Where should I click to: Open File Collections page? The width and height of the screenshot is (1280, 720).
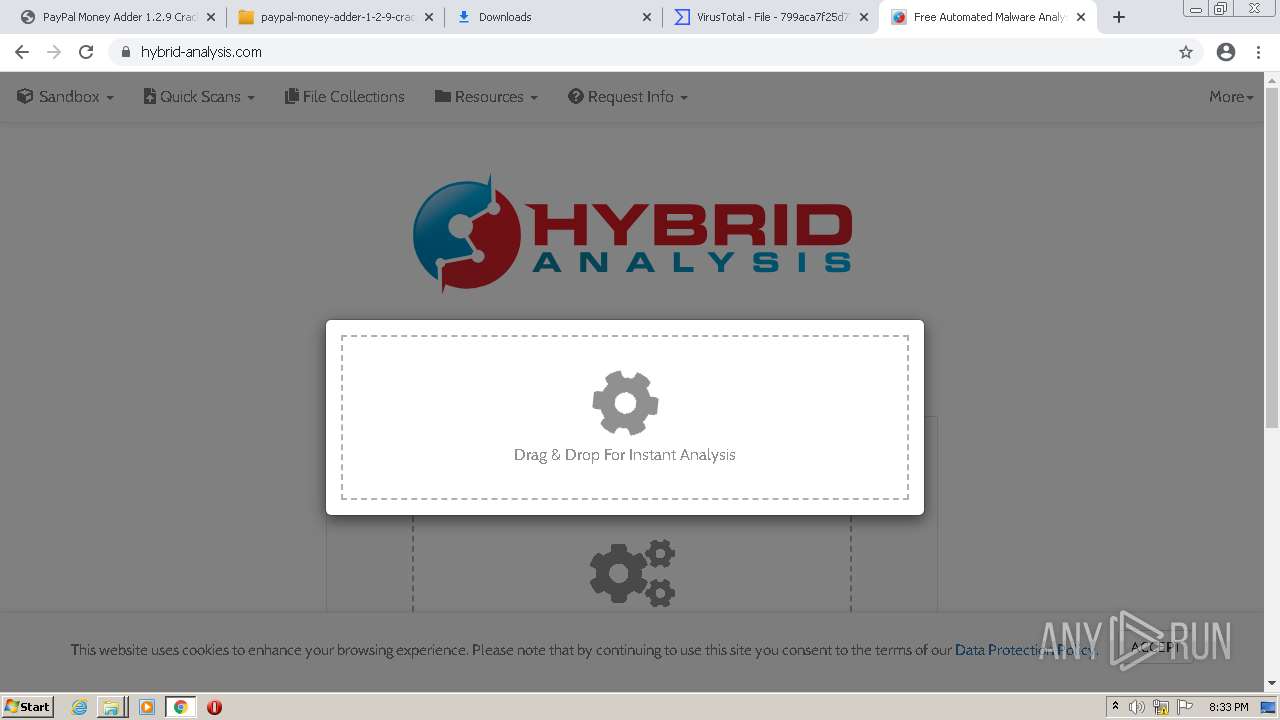[345, 97]
